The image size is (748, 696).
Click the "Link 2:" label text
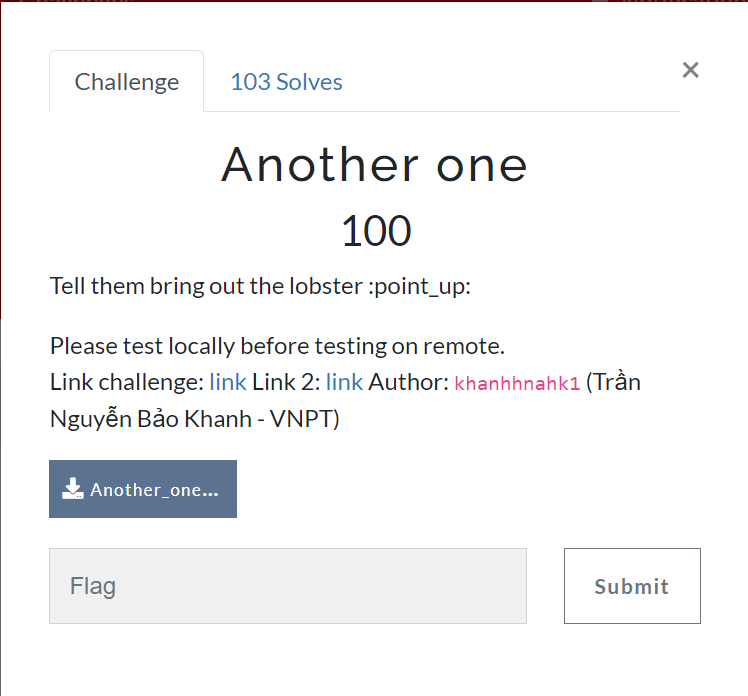(286, 382)
